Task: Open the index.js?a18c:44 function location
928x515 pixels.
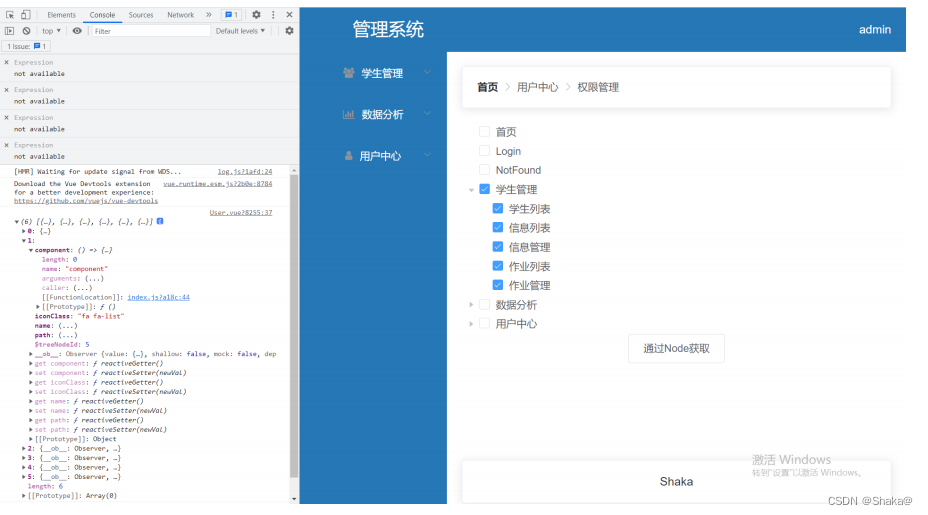Action: (x=159, y=297)
